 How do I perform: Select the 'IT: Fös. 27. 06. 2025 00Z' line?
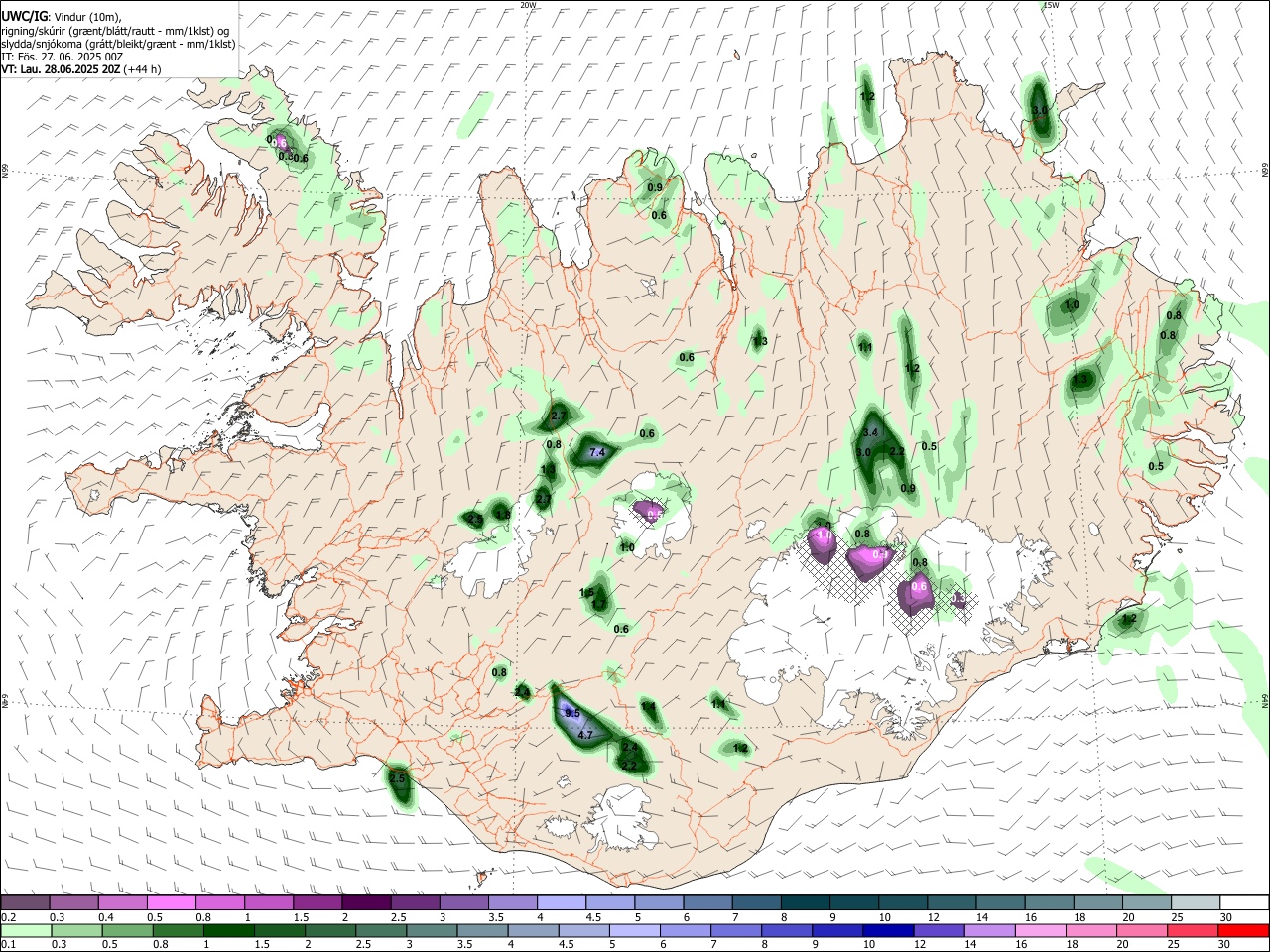tap(62, 57)
